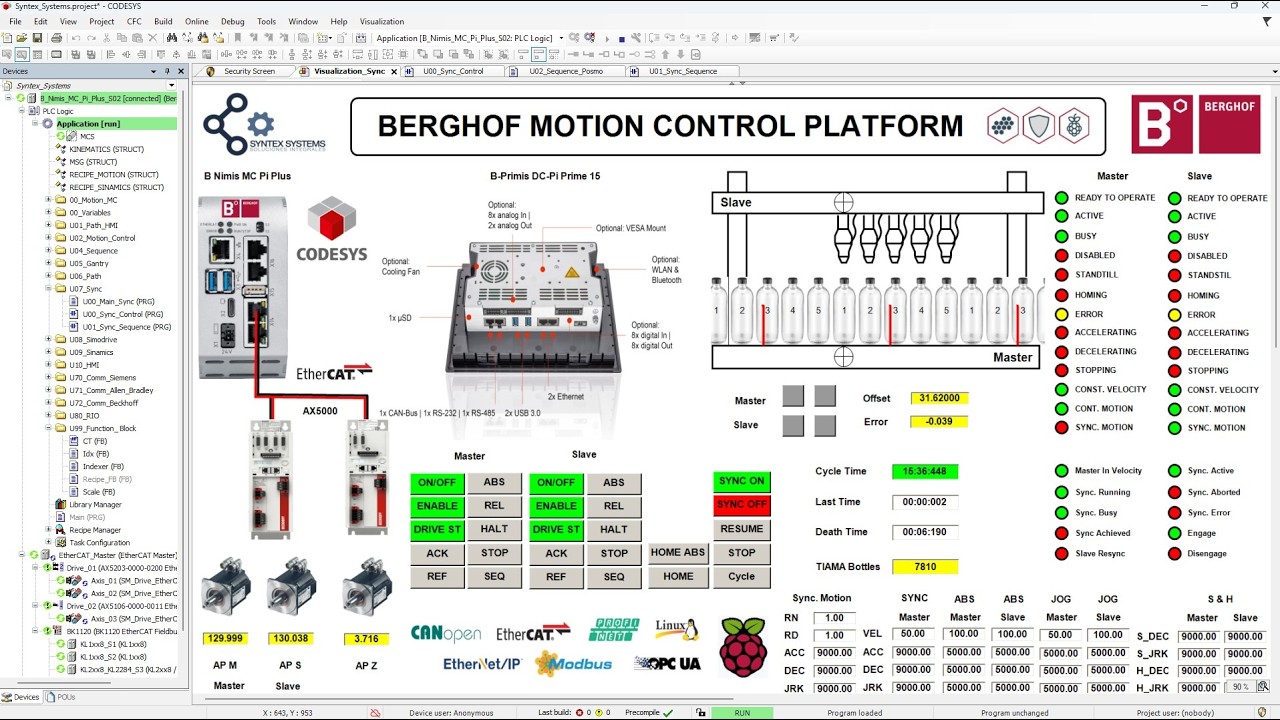Open an existing project with the Open icon
This screenshot has width=1280, height=720.
(x=21, y=38)
